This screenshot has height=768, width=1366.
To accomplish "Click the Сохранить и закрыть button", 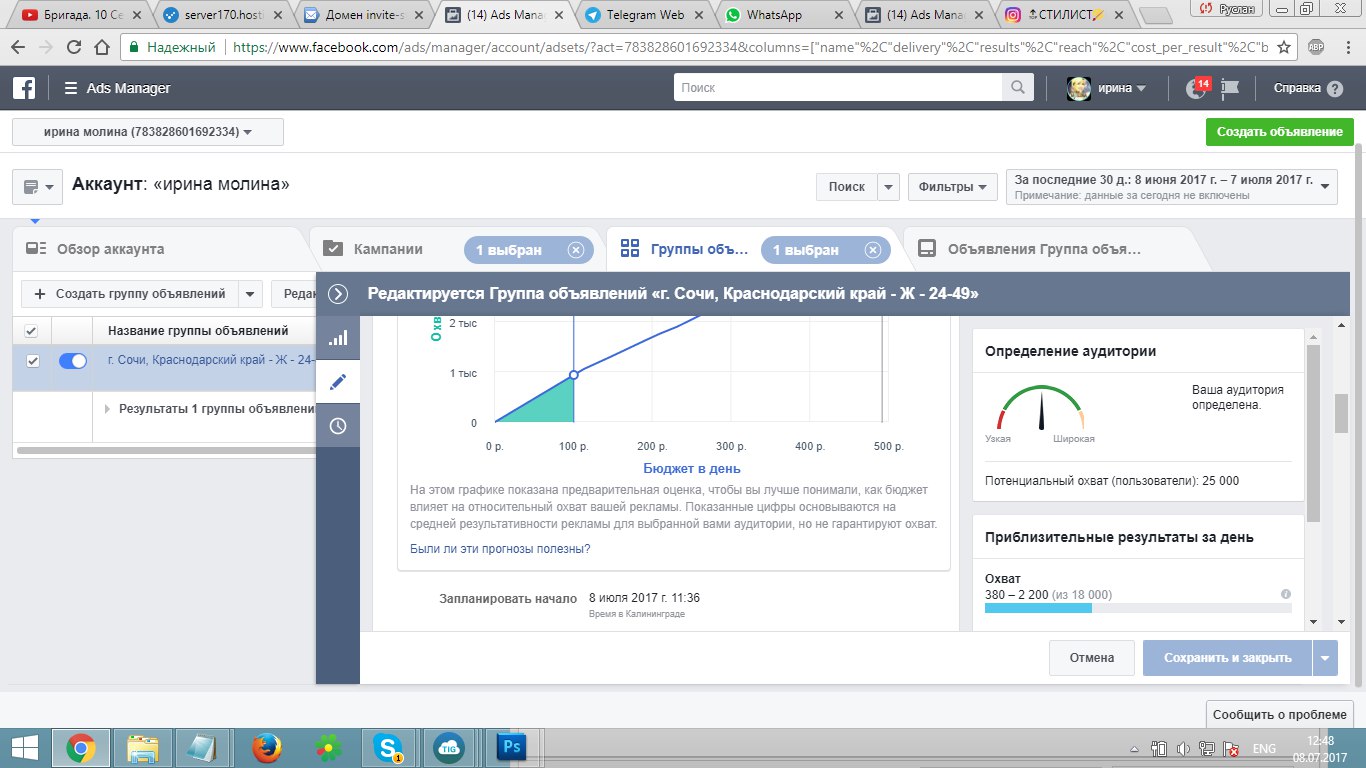I will click(x=1227, y=658).
